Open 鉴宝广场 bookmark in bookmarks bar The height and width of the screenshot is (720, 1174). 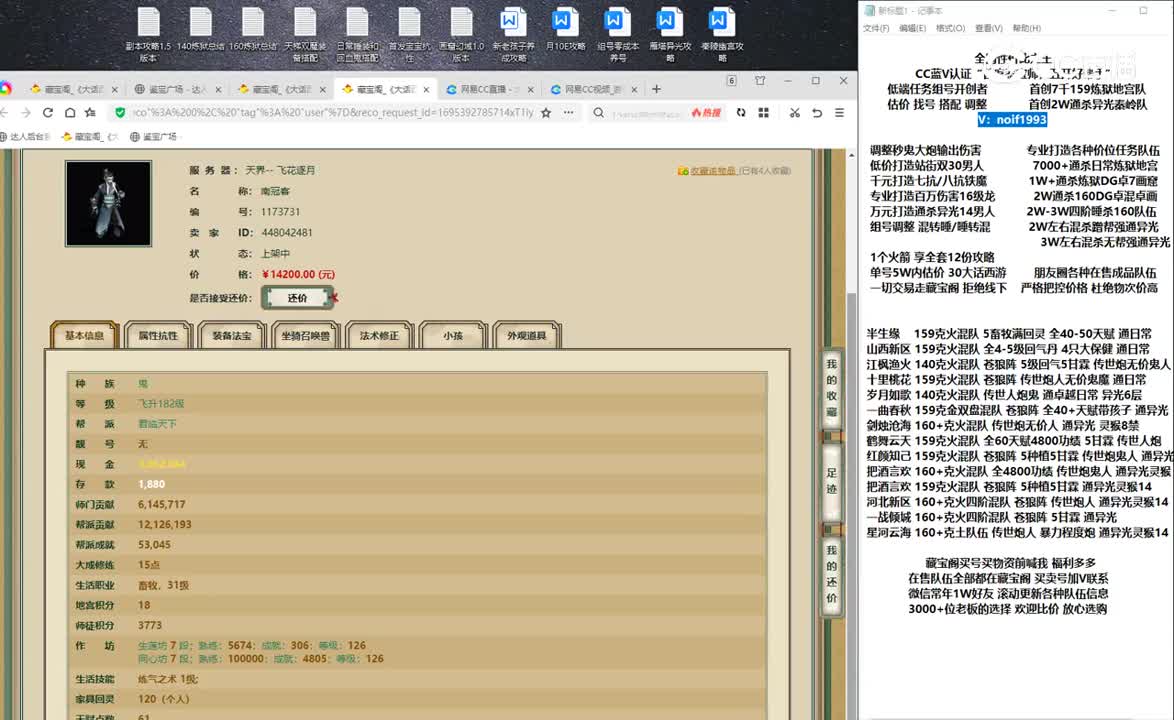pyautogui.click(x=153, y=136)
